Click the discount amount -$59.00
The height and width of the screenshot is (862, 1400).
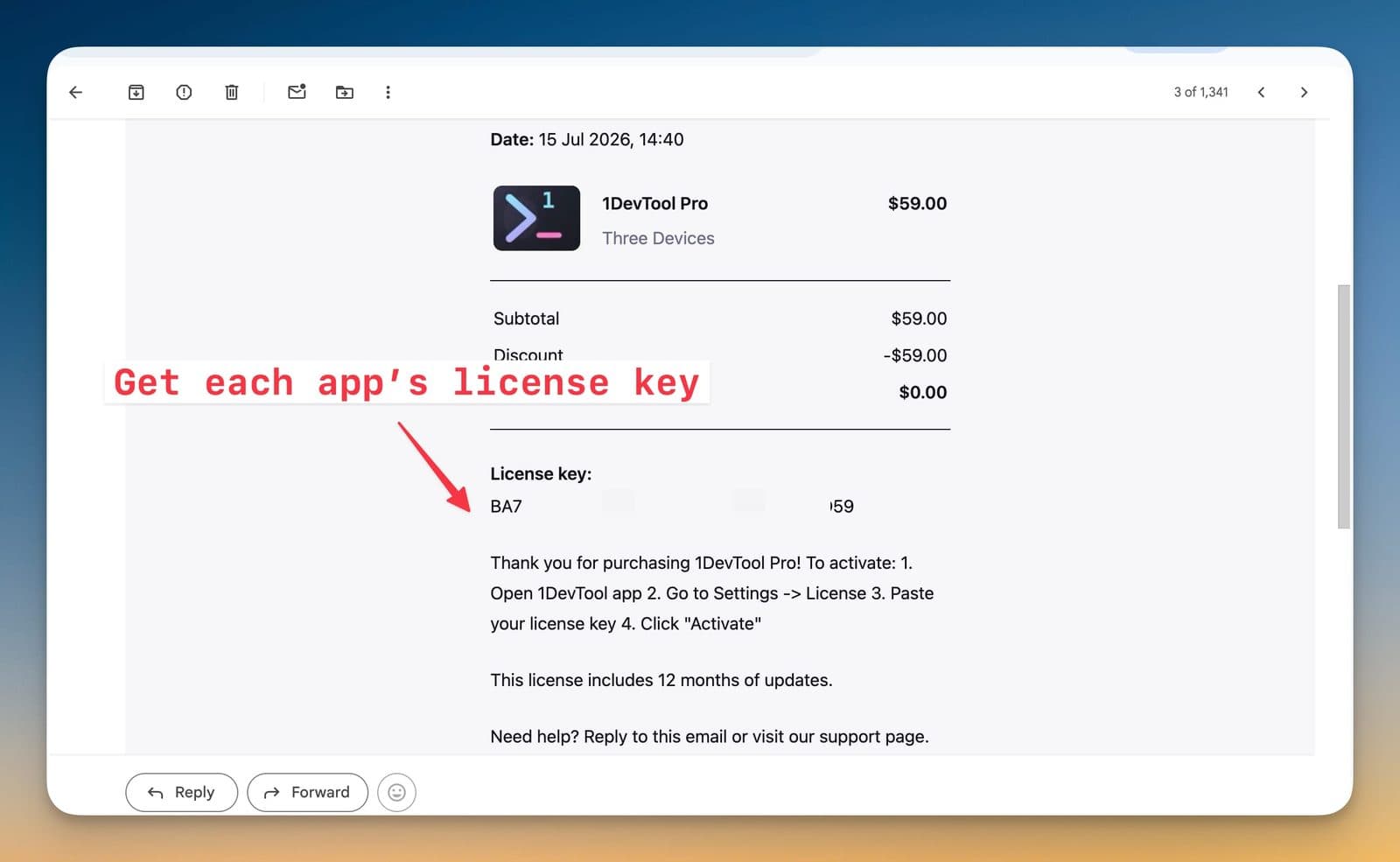[914, 355]
